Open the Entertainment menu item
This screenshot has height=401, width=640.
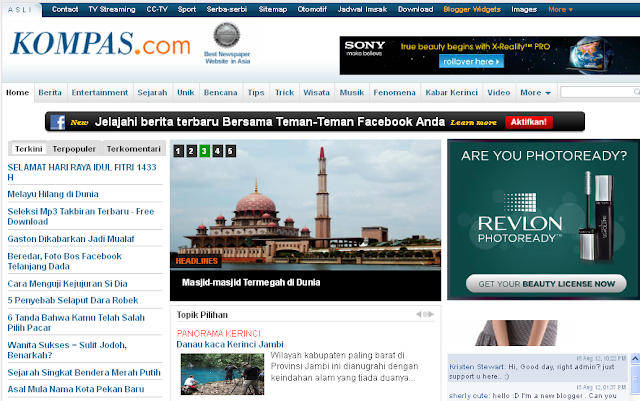pos(100,93)
